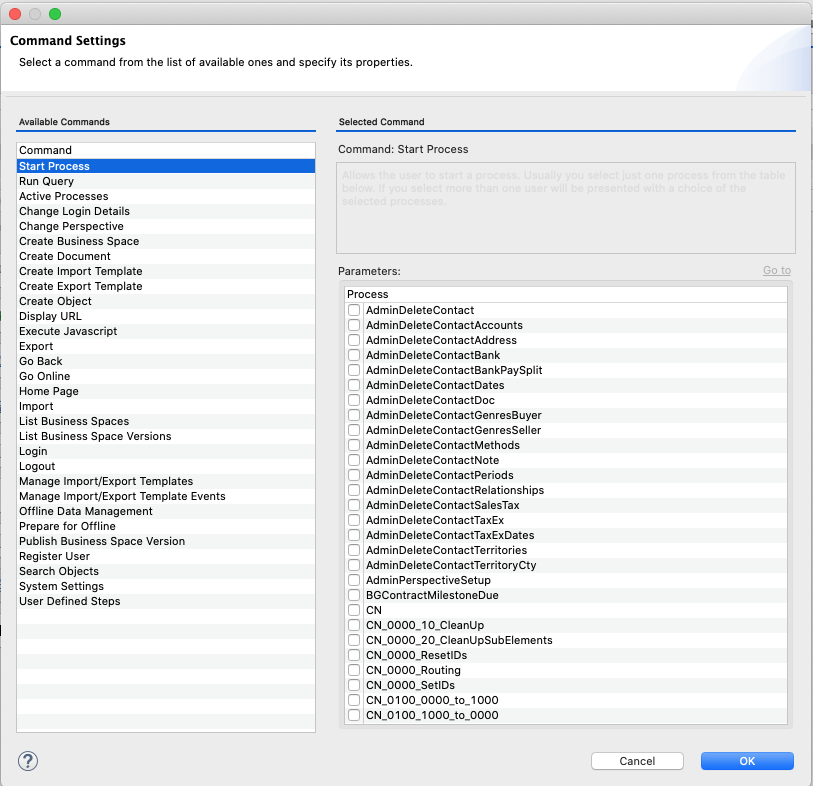Click the CN_0000_ResetIDs process name
Viewport: 813px width, 786px height.
click(x=416, y=655)
